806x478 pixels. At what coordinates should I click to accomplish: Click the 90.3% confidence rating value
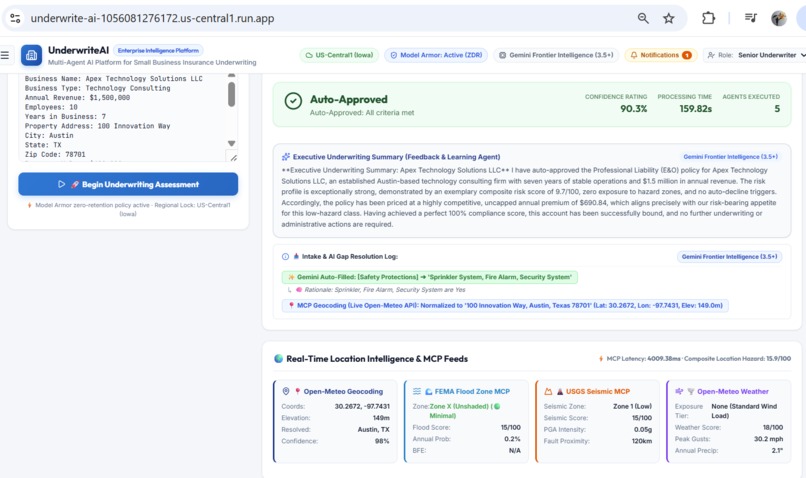(633, 109)
